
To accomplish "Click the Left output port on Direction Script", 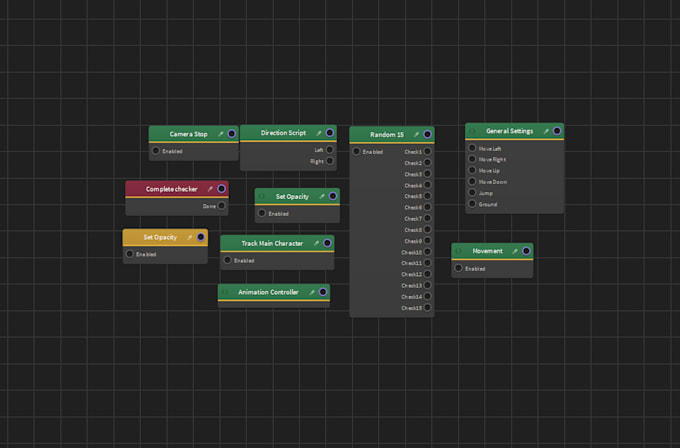I will pos(329,150).
